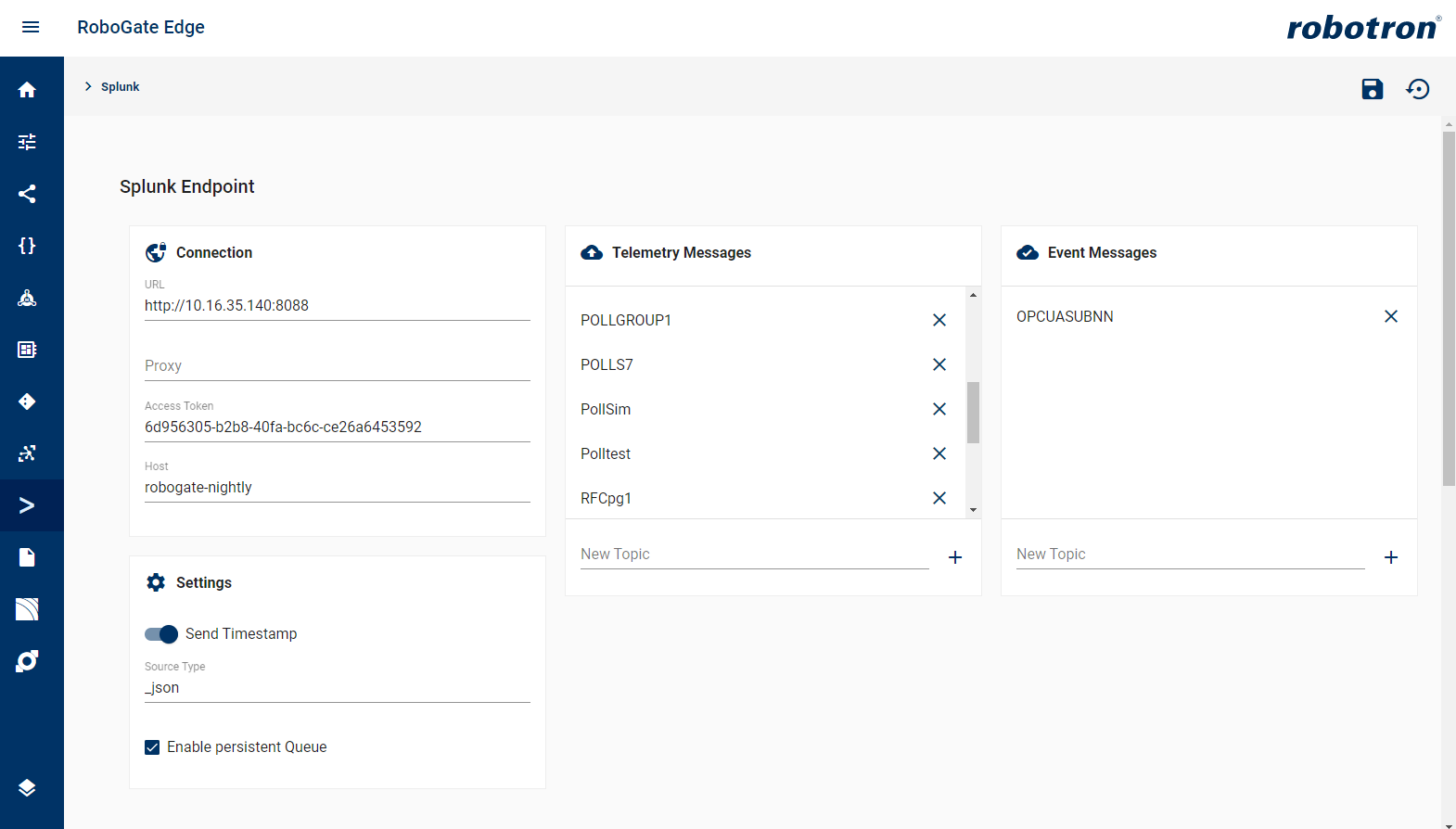Click the Connection globe icon
Screen dimensions: 1456x829
point(156,252)
